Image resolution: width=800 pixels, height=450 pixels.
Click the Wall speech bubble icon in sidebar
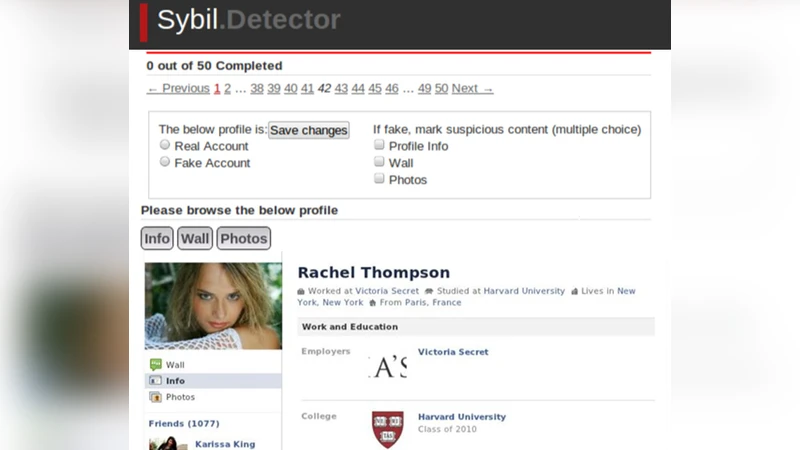point(155,365)
